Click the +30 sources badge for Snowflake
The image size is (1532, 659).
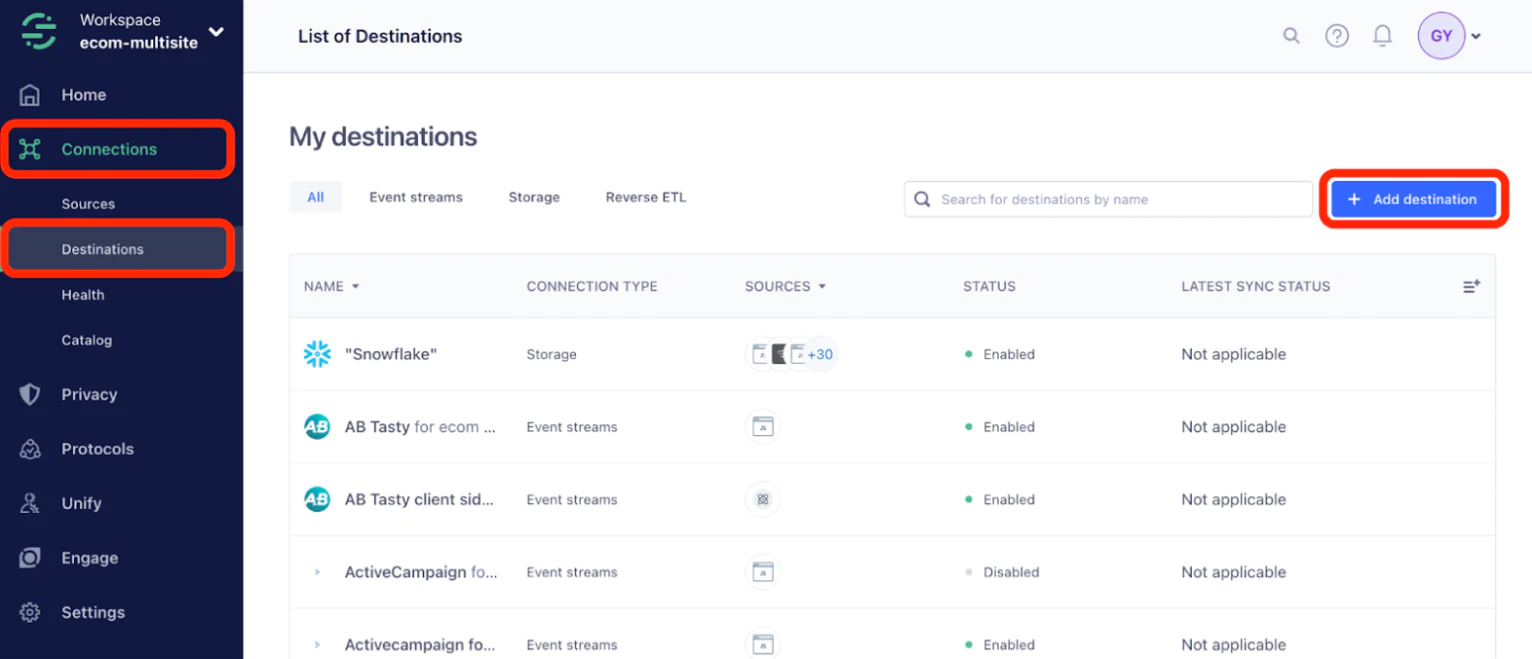820,354
